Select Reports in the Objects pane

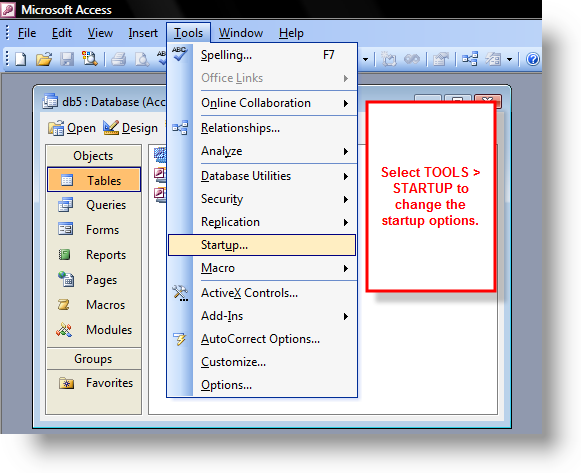pos(94,255)
